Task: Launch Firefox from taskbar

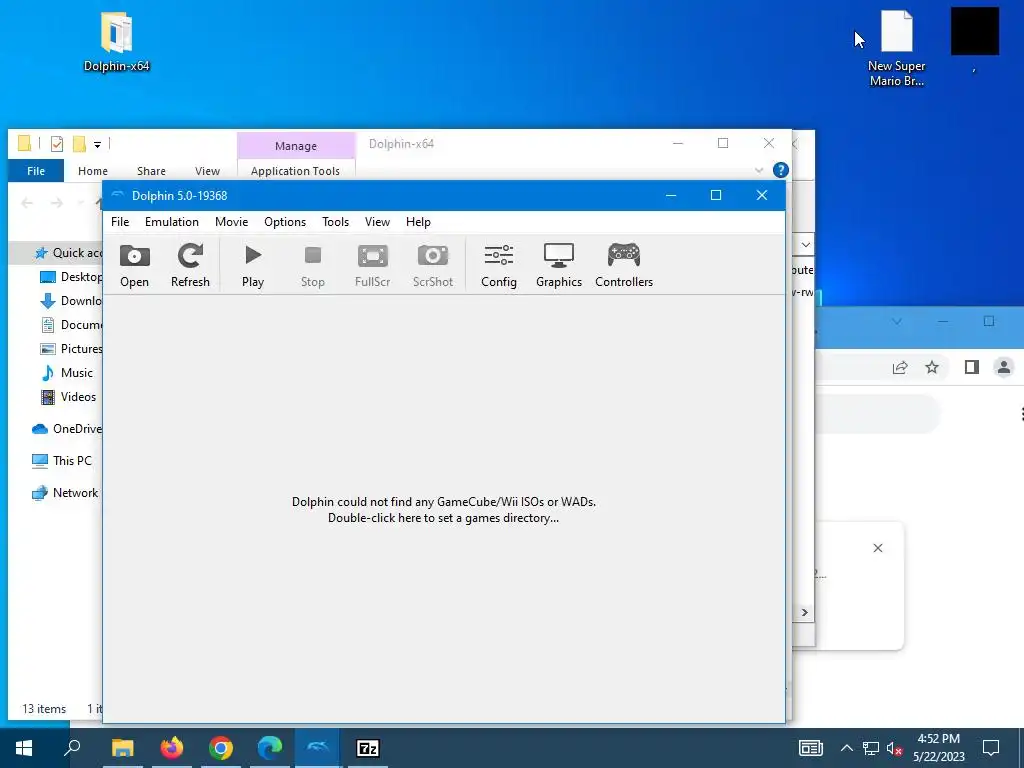Action: click(x=172, y=748)
